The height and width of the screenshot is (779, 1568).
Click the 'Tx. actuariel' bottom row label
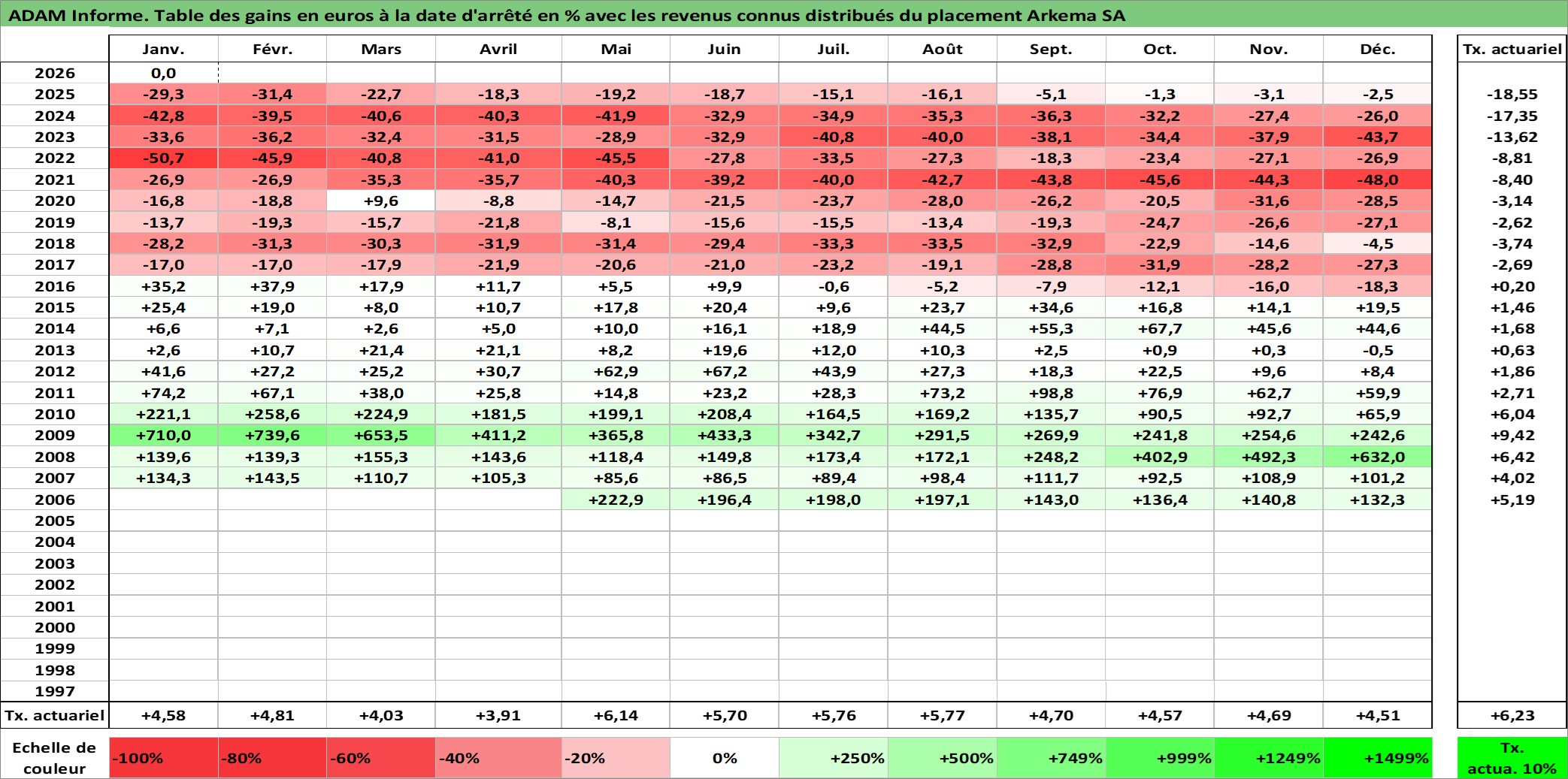point(55,715)
